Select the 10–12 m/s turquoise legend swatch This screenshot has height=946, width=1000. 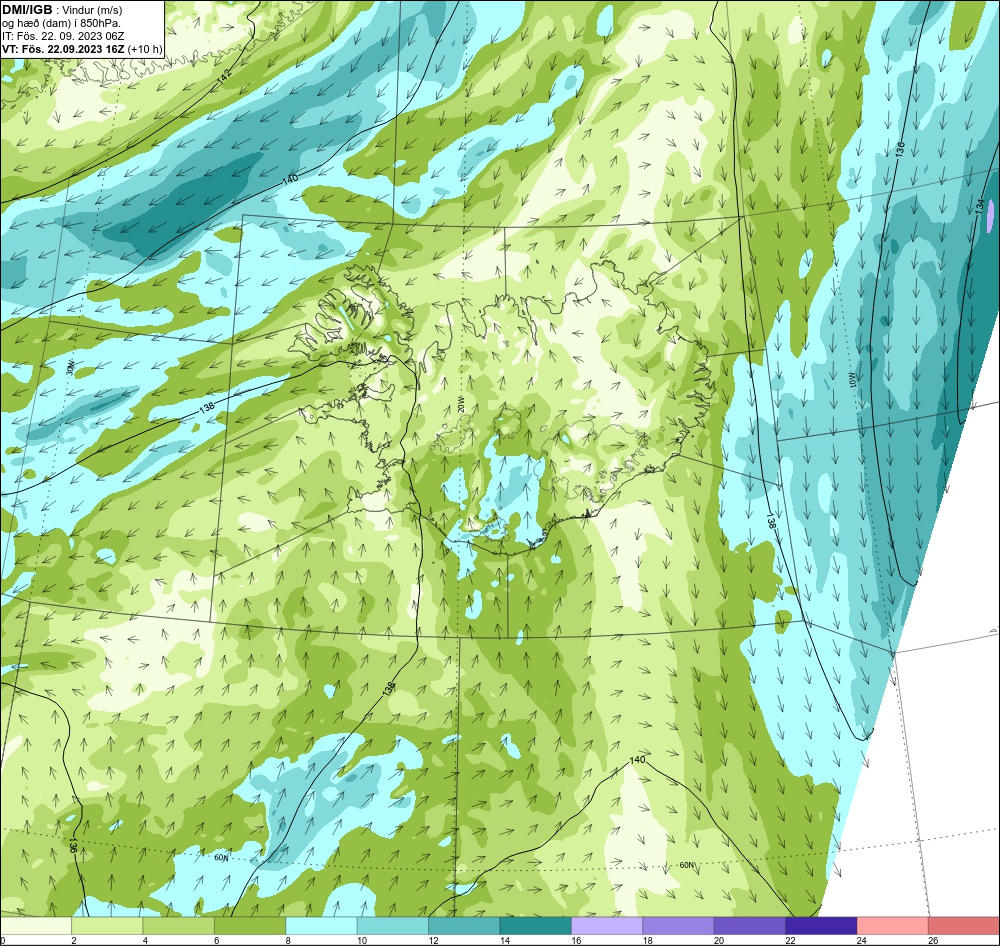[393, 926]
